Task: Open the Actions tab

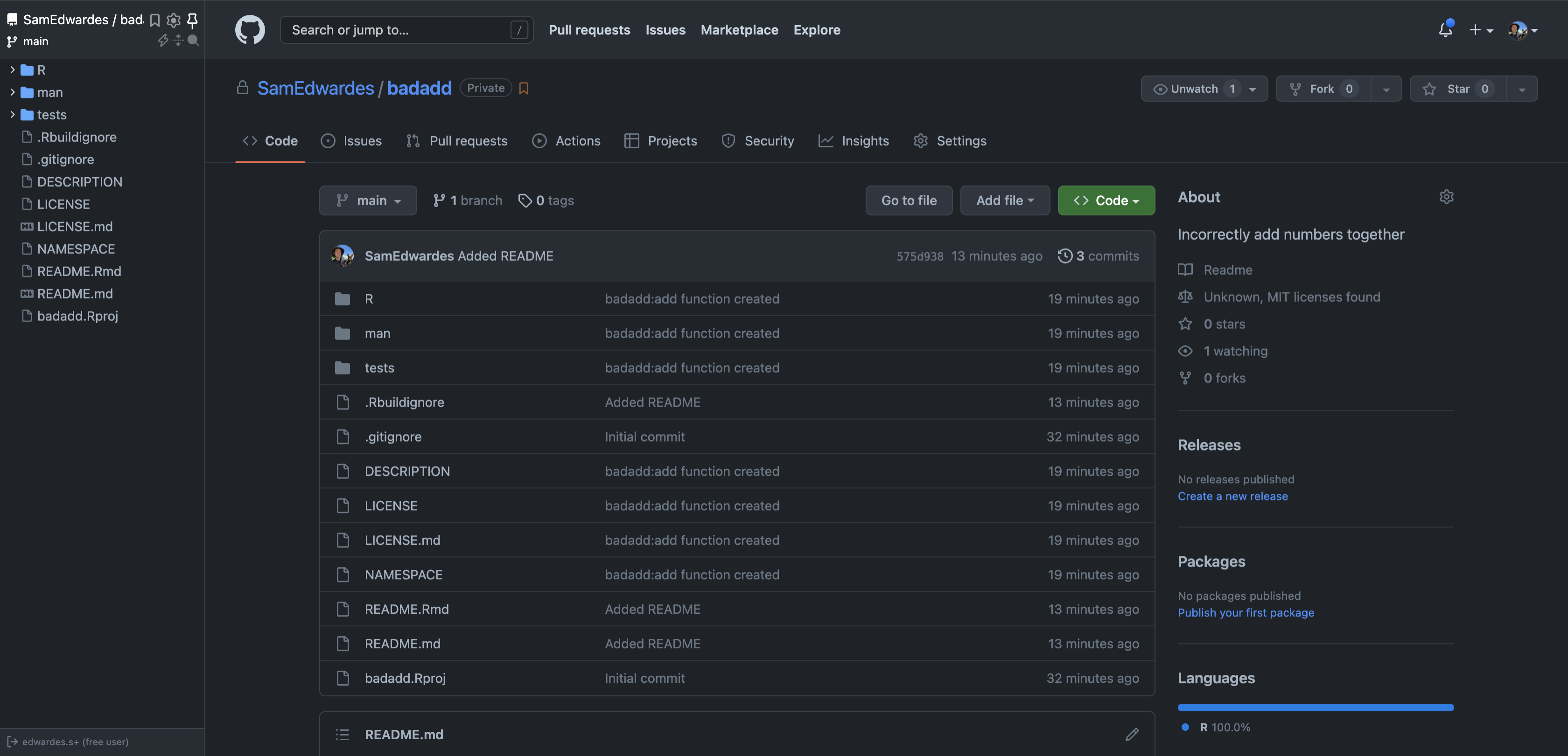Action: (566, 140)
